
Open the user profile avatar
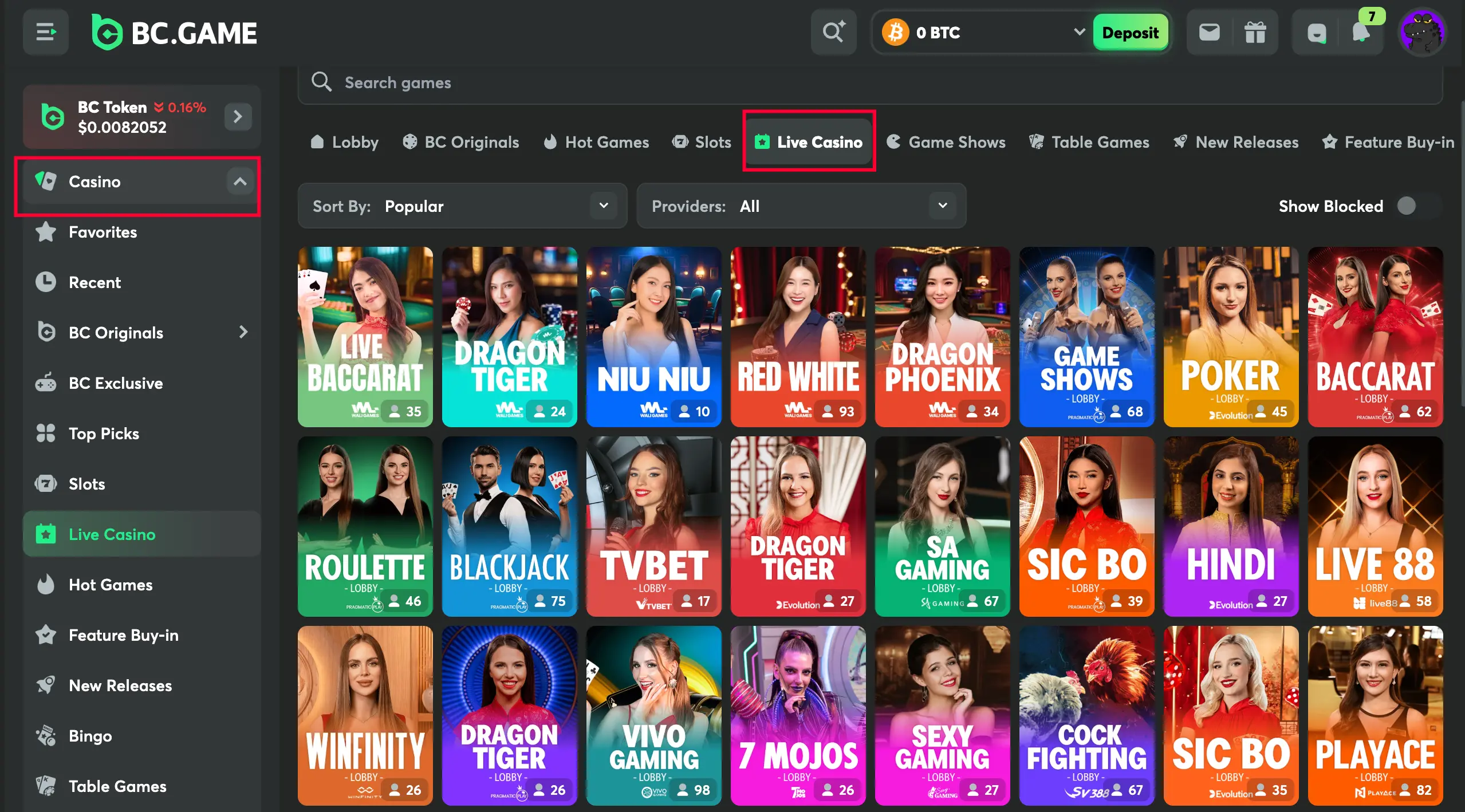(x=1421, y=32)
